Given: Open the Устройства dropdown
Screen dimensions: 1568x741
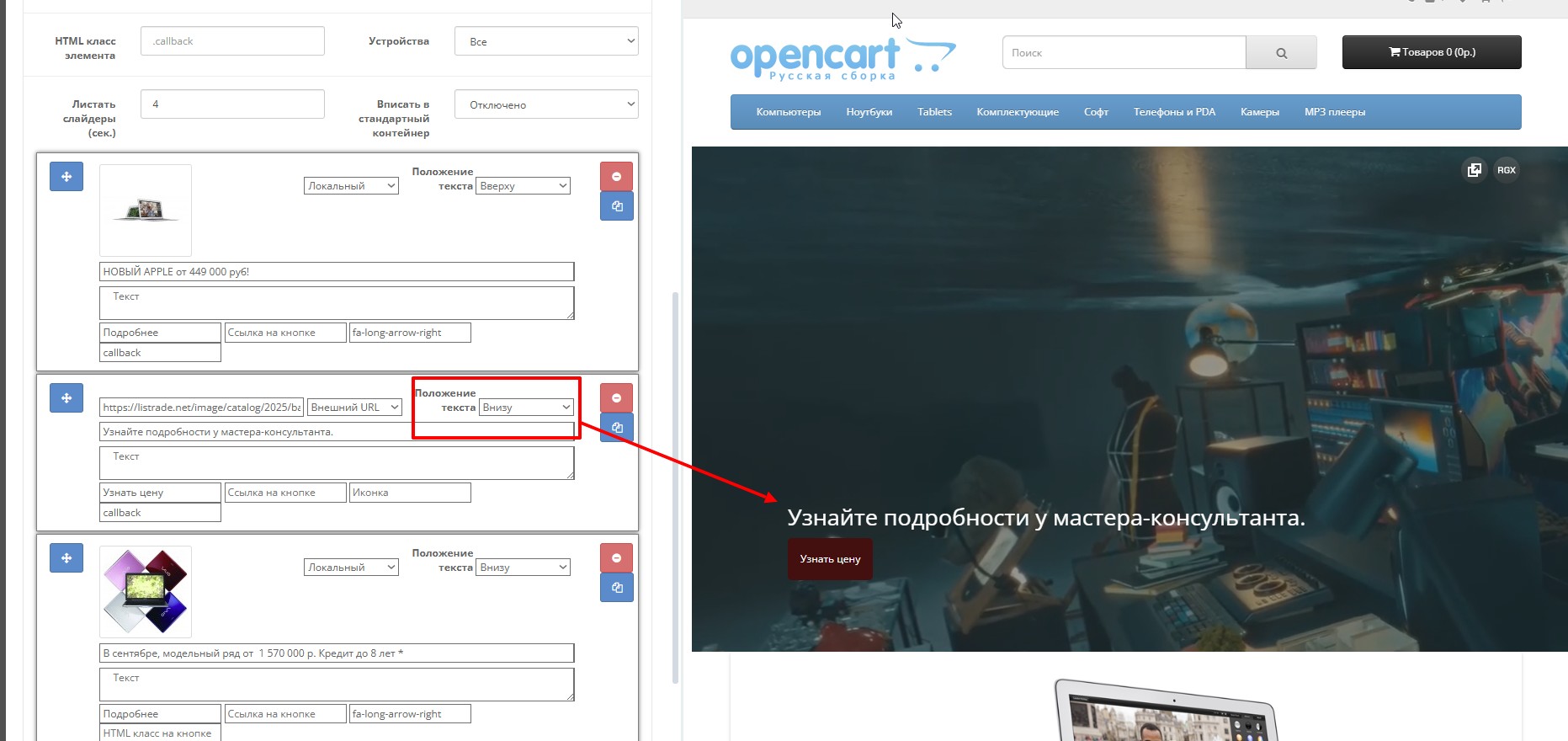Looking at the screenshot, I should 546,41.
